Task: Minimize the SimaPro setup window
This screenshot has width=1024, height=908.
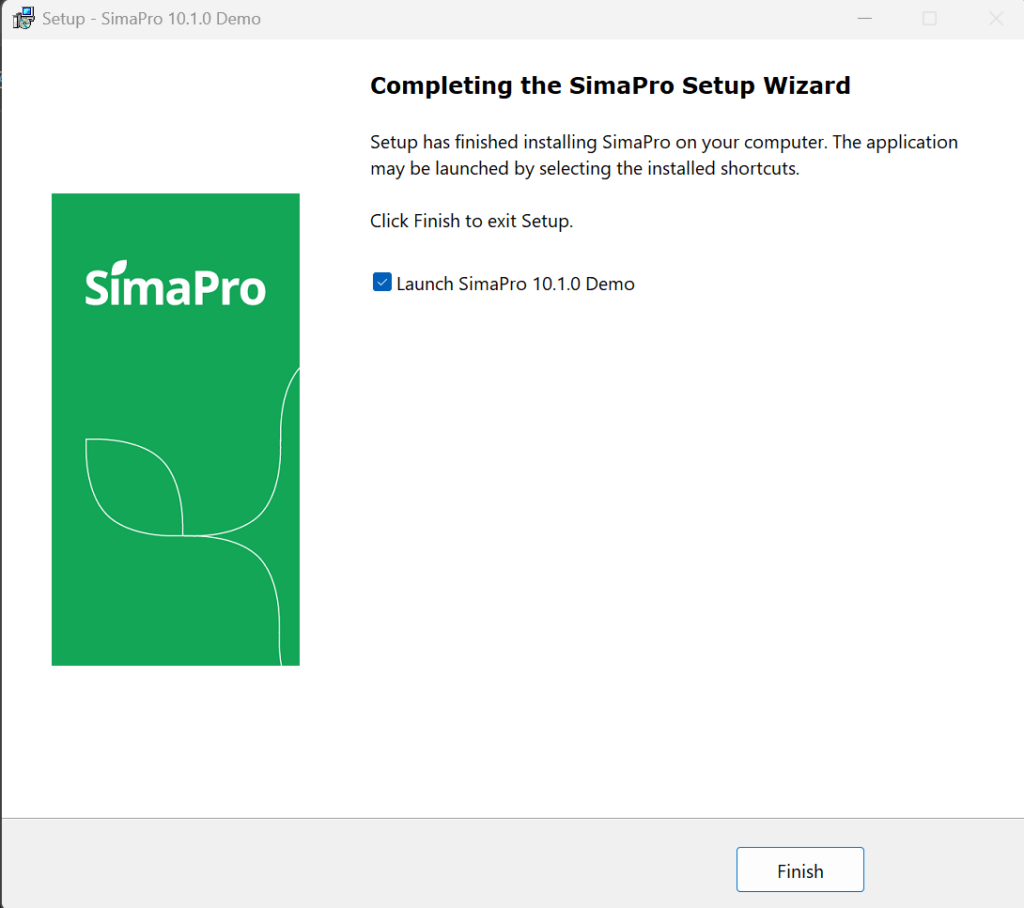Action: click(865, 18)
